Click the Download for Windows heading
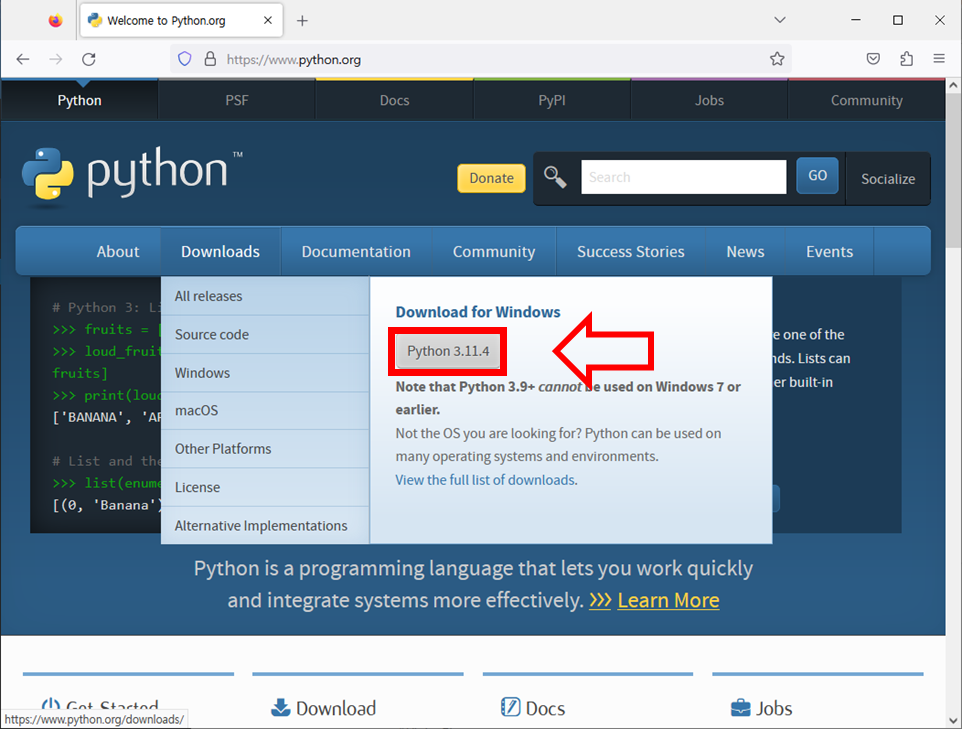This screenshot has width=962, height=729. tap(478, 312)
